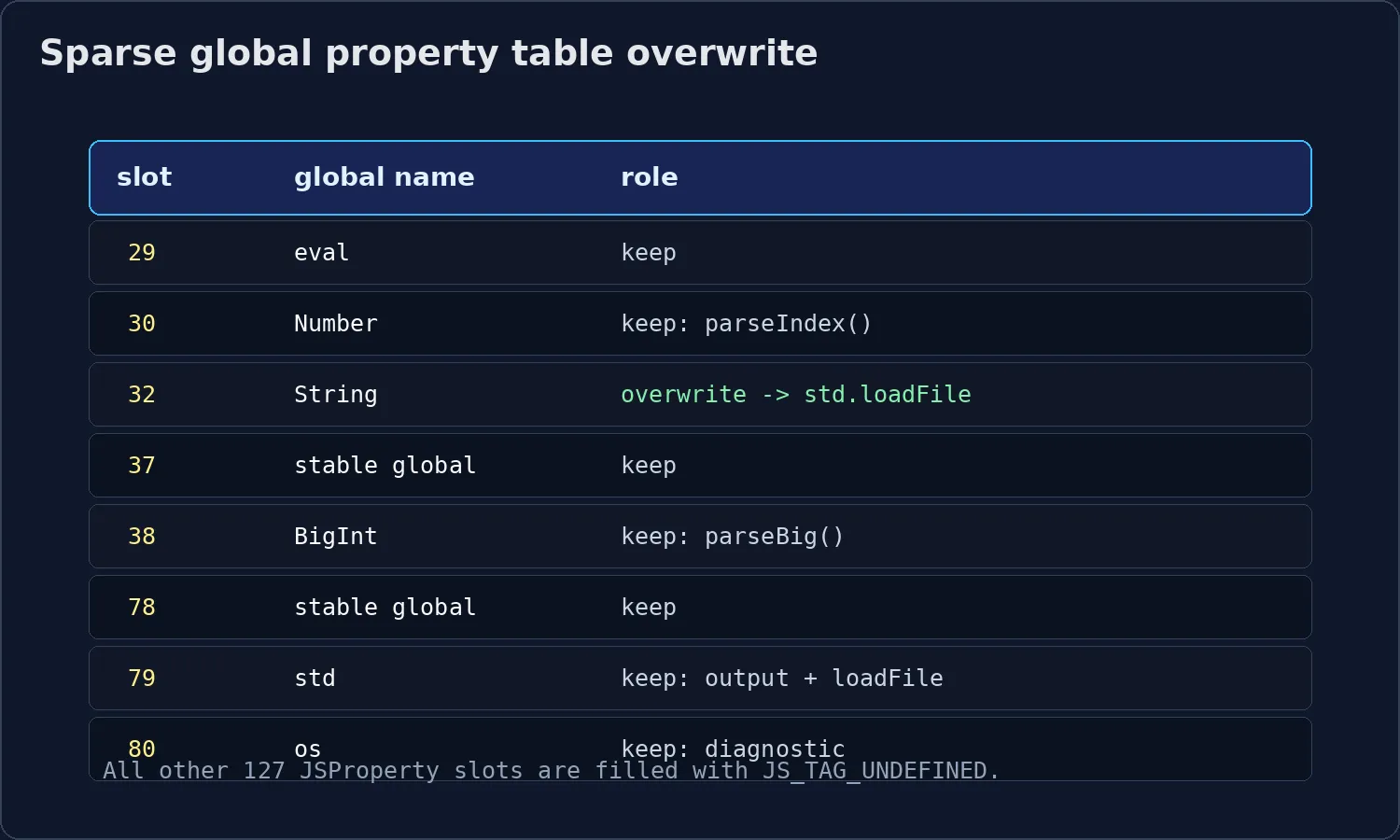Click the 'std' global name cell
This screenshot has width=1400, height=840.
[x=315, y=679]
